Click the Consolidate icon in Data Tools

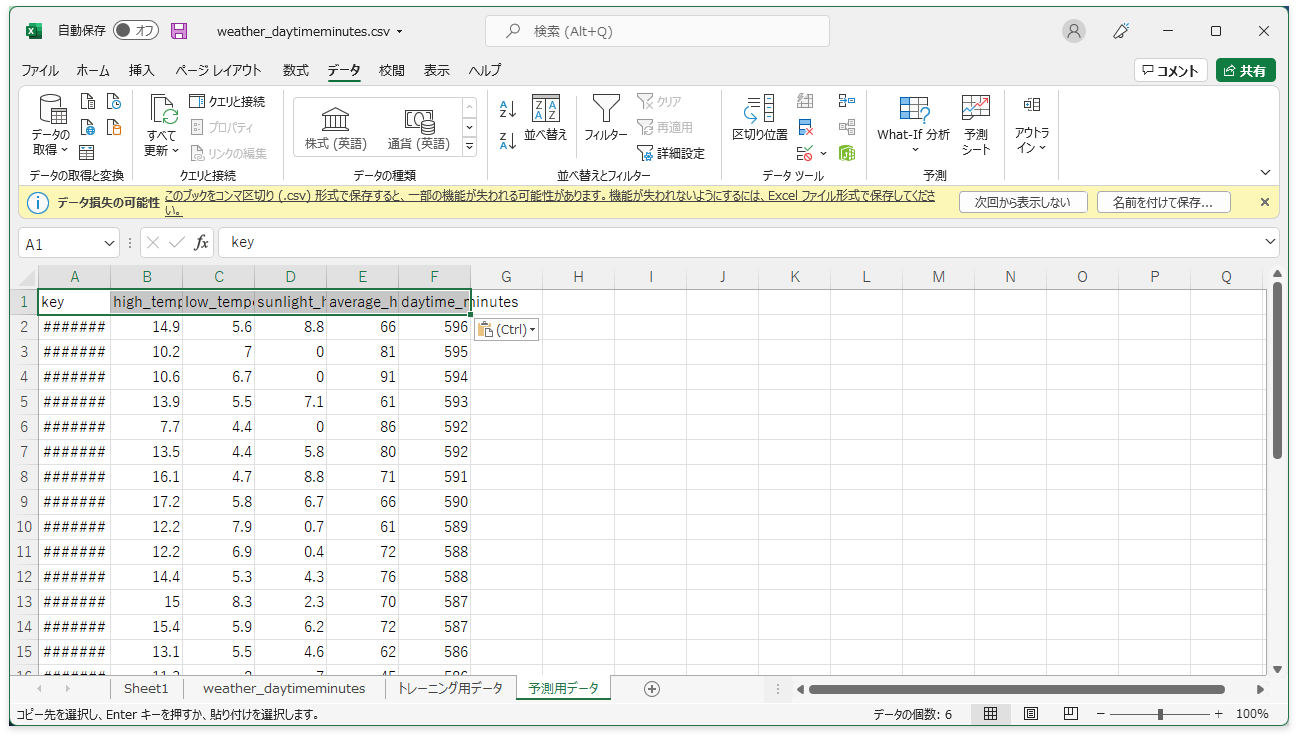[x=847, y=101]
